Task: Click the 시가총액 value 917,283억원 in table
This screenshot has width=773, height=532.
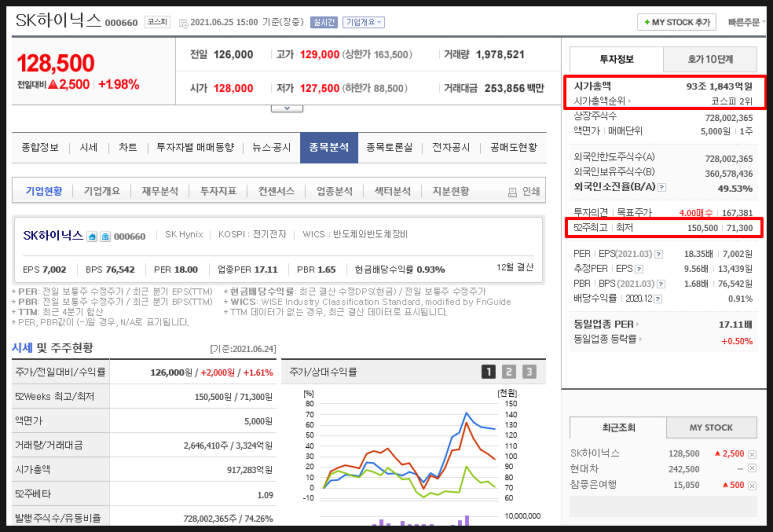Action: pyautogui.click(x=249, y=470)
